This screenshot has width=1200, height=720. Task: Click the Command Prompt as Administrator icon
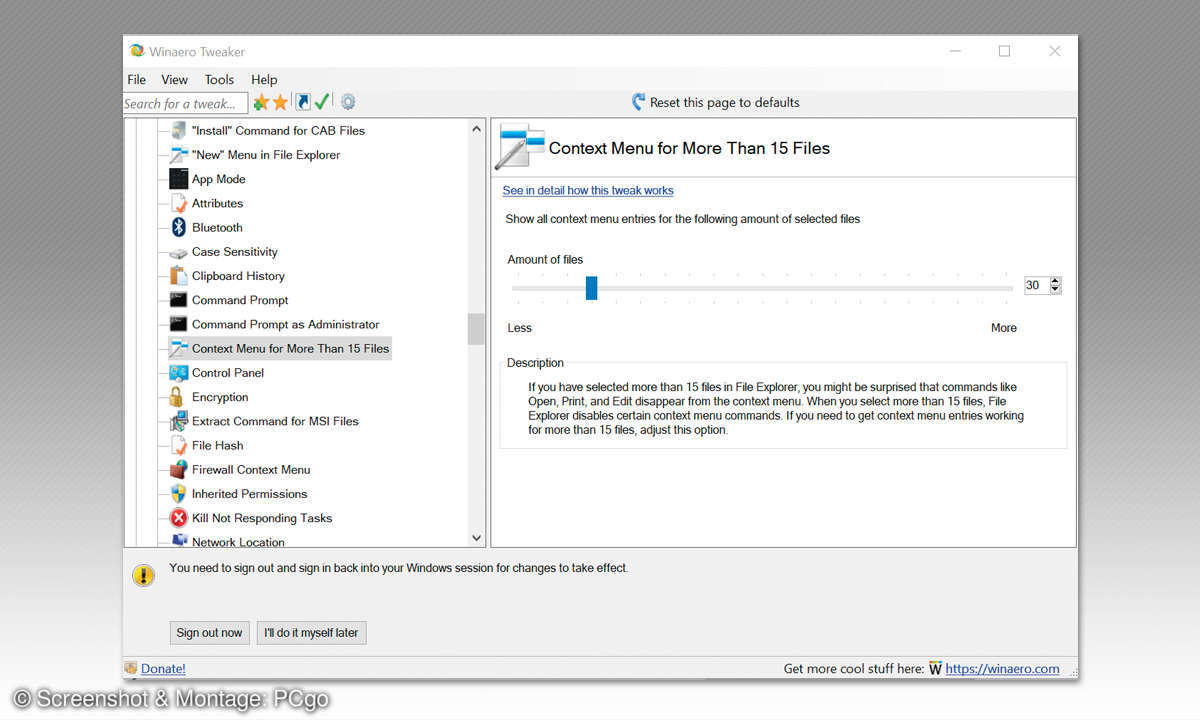pyautogui.click(x=178, y=324)
